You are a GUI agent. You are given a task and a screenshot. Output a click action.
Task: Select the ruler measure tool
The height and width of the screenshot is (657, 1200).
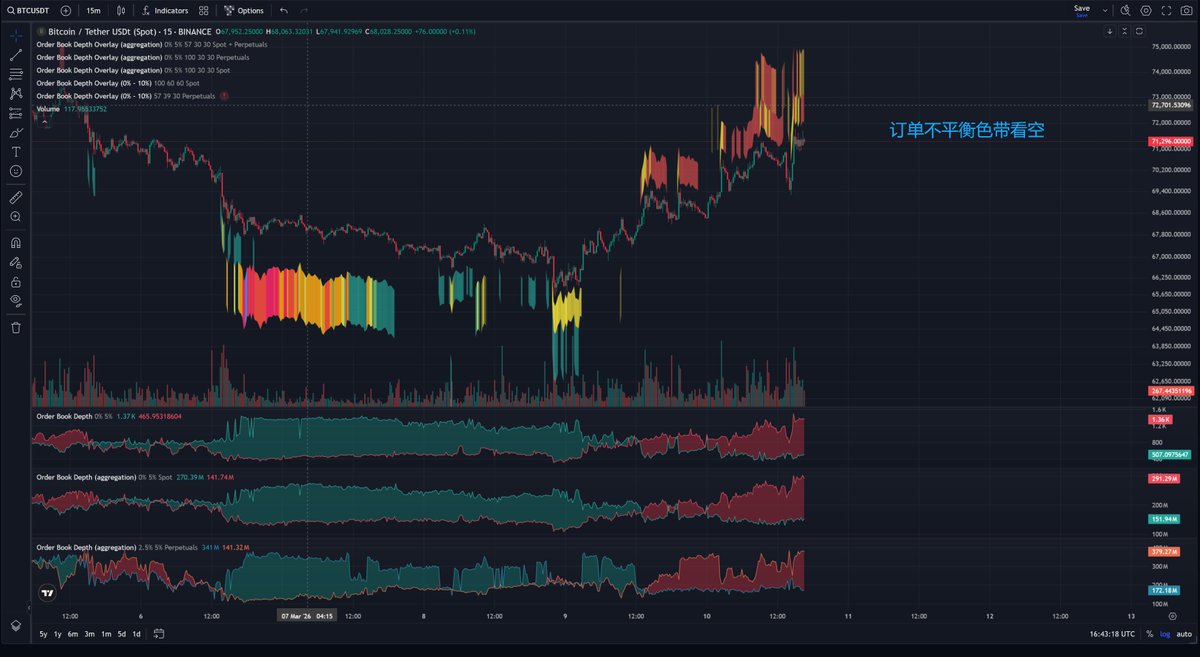tap(16, 197)
